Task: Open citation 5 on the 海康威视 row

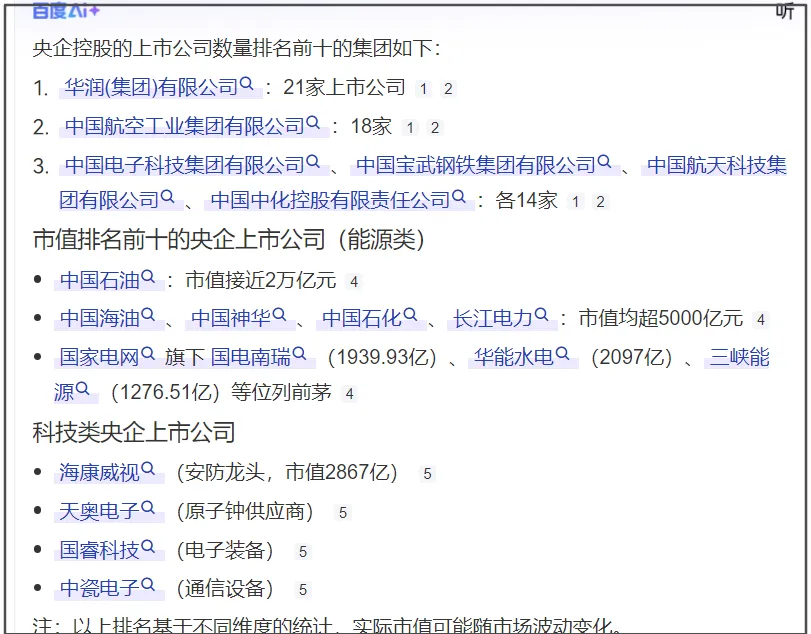Action: point(428,474)
